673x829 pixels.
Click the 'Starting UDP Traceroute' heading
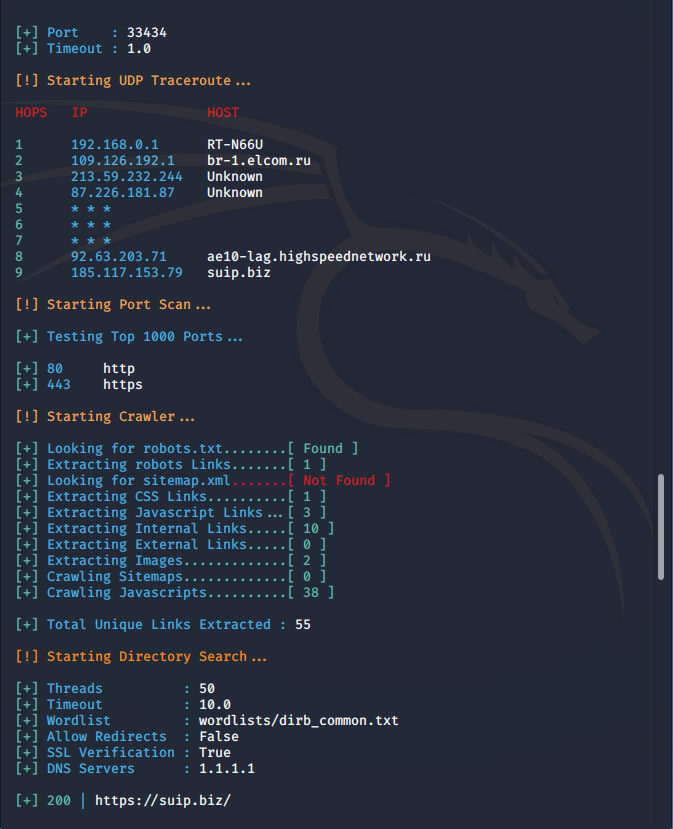[x=135, y=81]
